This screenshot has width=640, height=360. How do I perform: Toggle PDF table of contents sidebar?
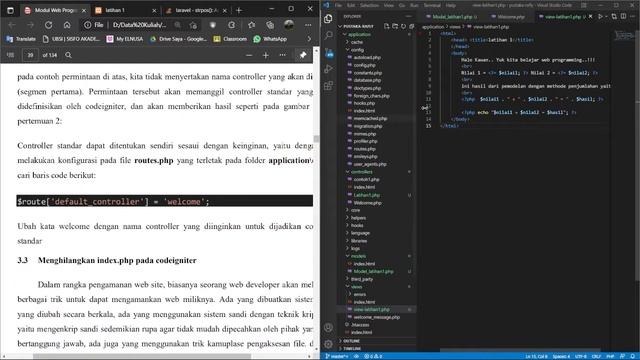tap(11, 55)
